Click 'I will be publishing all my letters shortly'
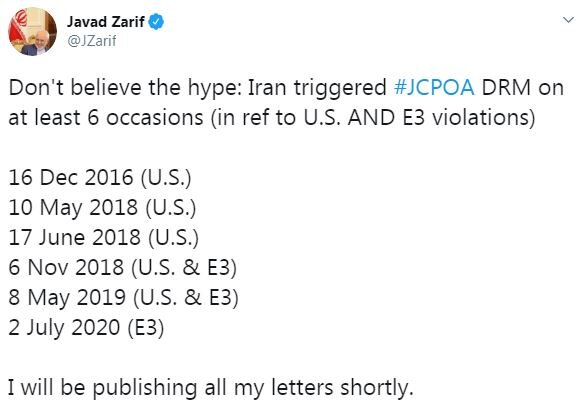 211,388
